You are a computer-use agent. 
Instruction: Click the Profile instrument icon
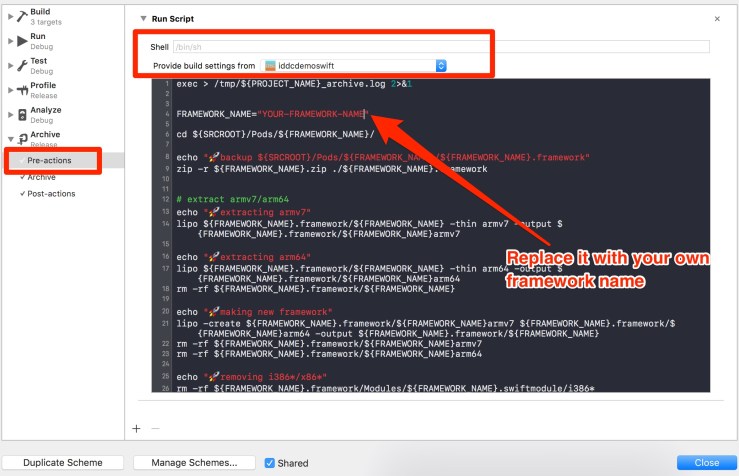coord(21,90)
